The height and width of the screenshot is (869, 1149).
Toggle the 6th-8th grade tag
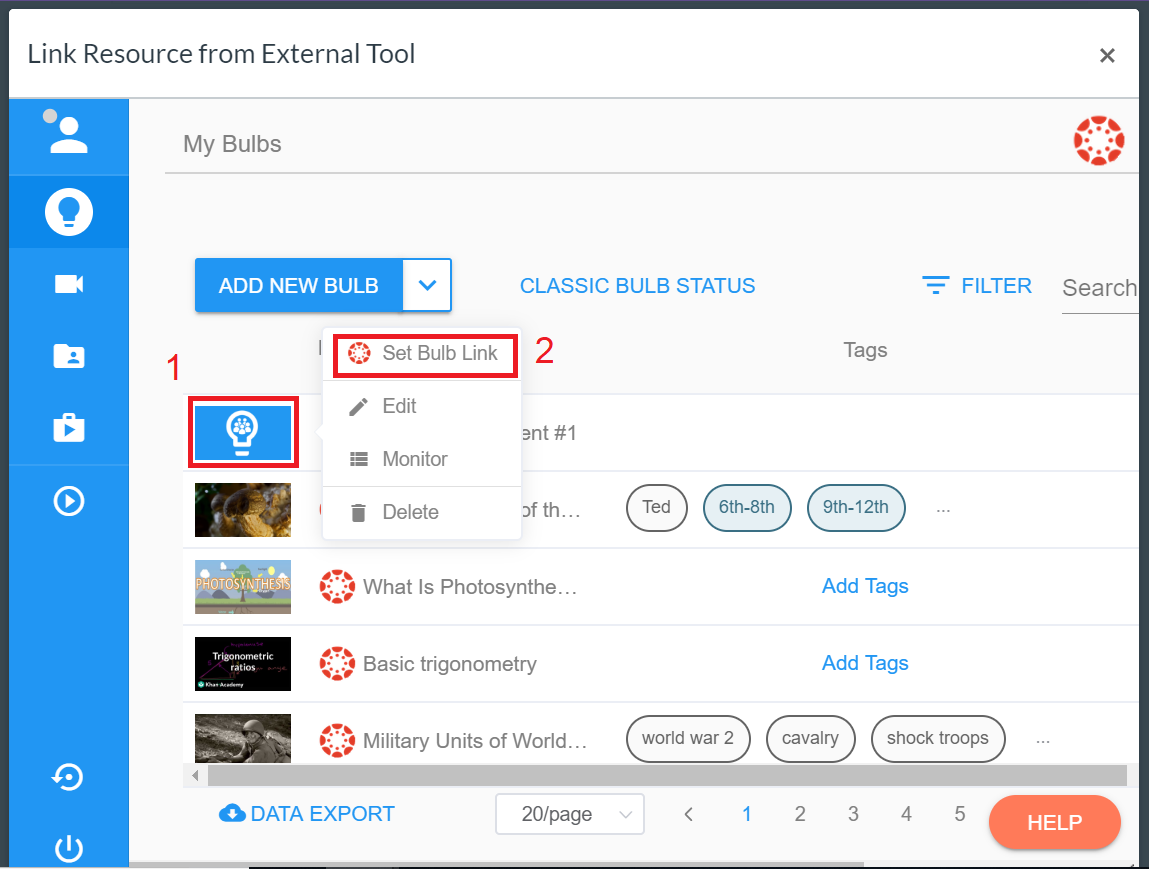click(747, 508)
